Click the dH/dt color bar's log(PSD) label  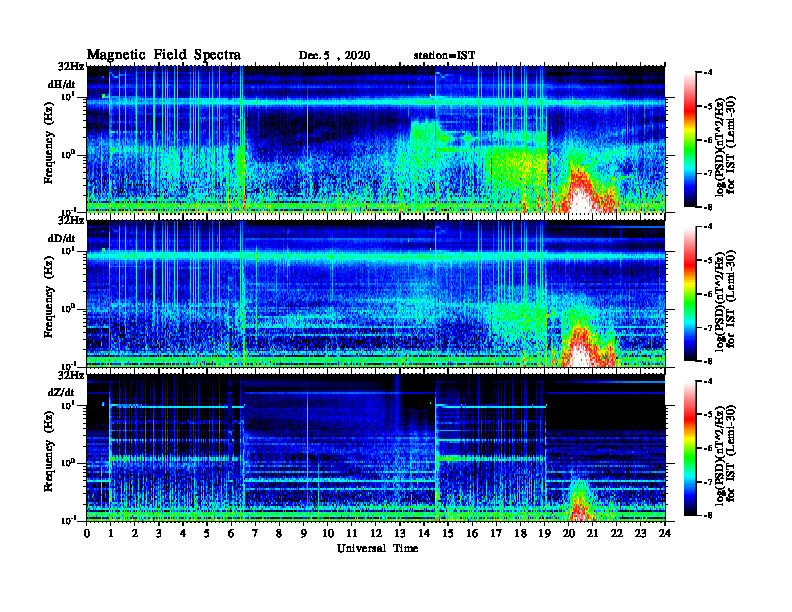pyautogui.click(x=725, y=146)
